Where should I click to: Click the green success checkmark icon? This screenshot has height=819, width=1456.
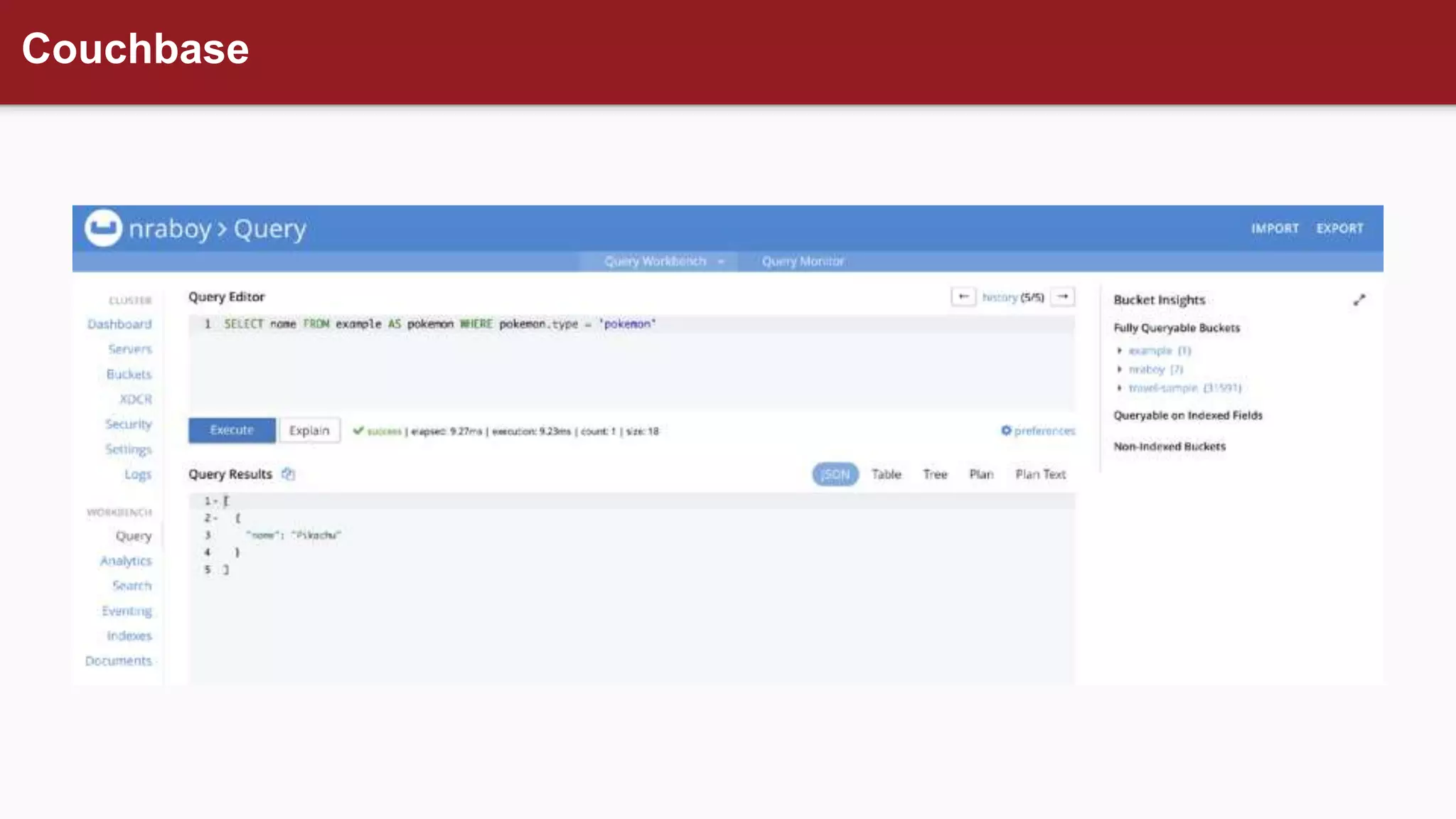click(358, 430)
